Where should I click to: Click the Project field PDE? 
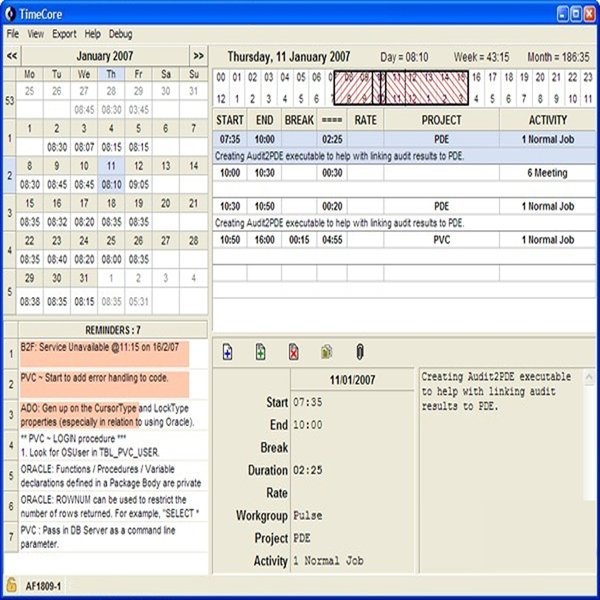click(x=352, y=538)
